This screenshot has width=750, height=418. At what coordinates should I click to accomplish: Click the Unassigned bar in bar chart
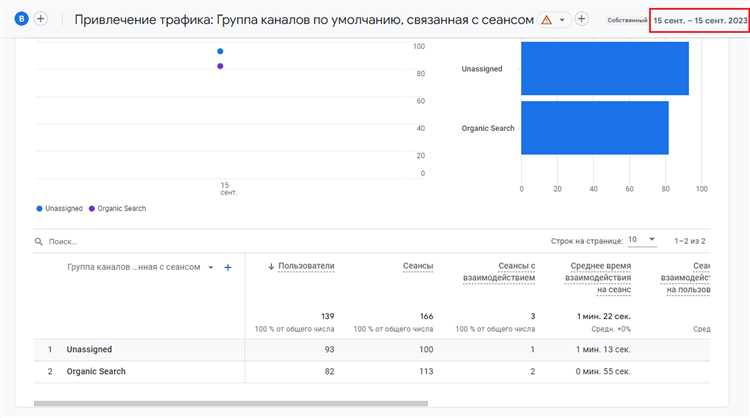[605, 68]
